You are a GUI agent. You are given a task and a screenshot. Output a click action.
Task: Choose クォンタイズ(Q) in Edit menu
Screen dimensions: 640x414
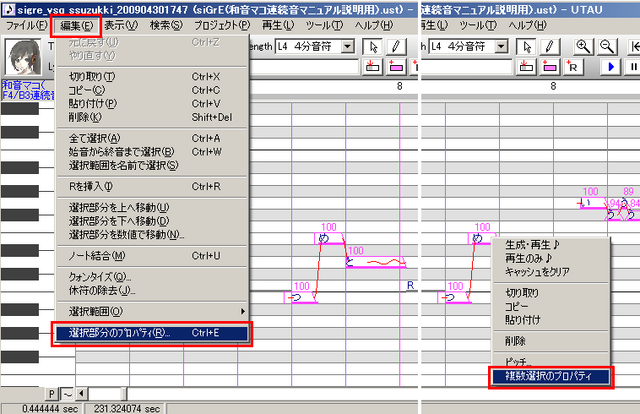[x=152, y=277]
